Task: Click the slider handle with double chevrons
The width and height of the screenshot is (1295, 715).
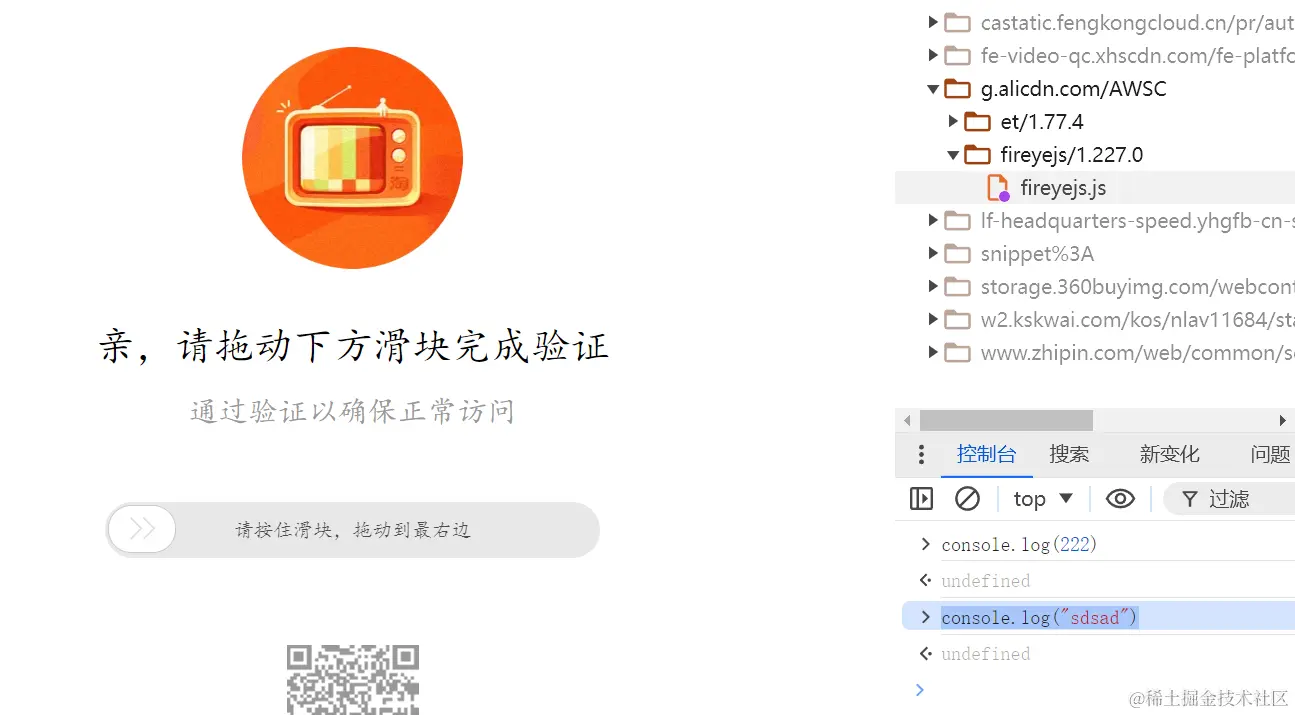Action: click(x=142, y=529)
